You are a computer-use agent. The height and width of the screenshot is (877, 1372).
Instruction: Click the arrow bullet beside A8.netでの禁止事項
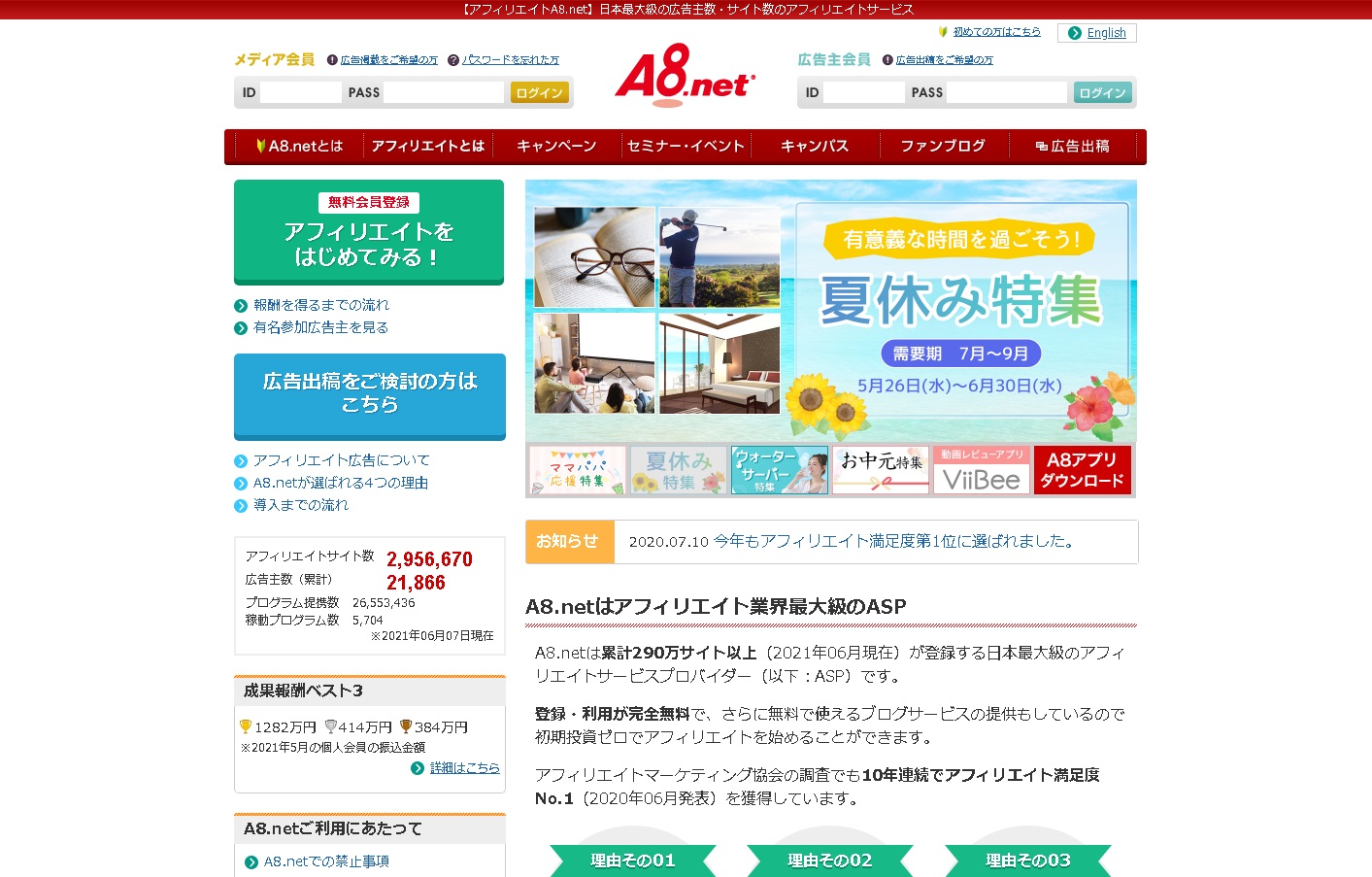(251, 862)
